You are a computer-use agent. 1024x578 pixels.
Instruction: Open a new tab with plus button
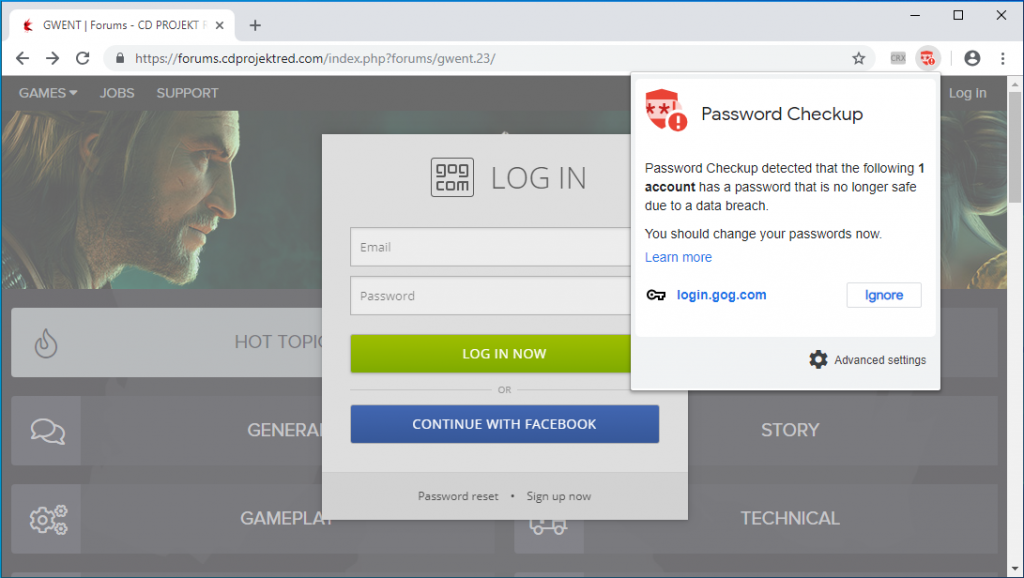(x=255, y=25)
